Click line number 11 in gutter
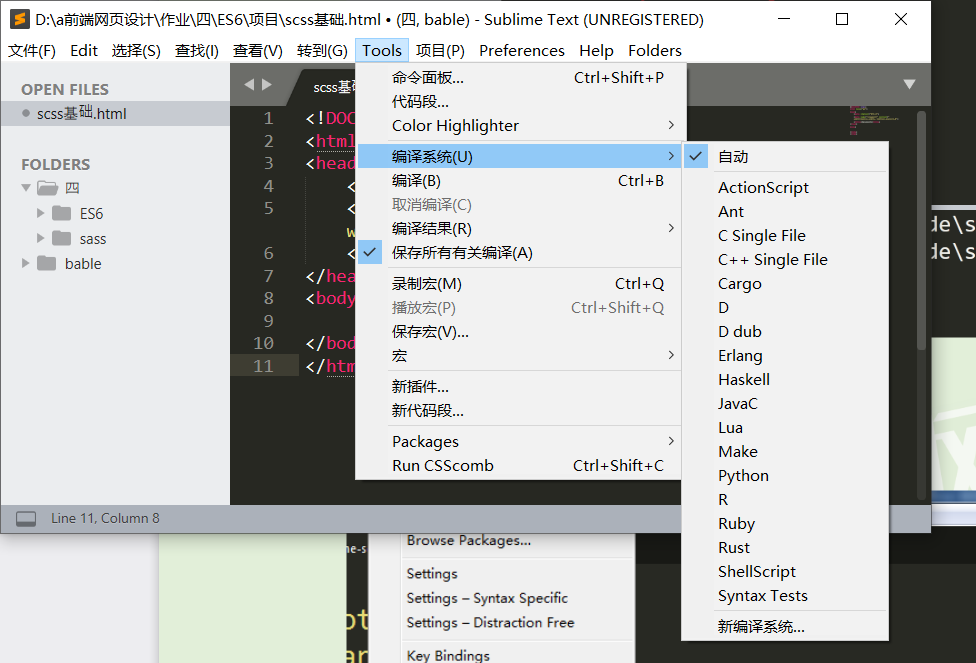 [x=263, y=365]
